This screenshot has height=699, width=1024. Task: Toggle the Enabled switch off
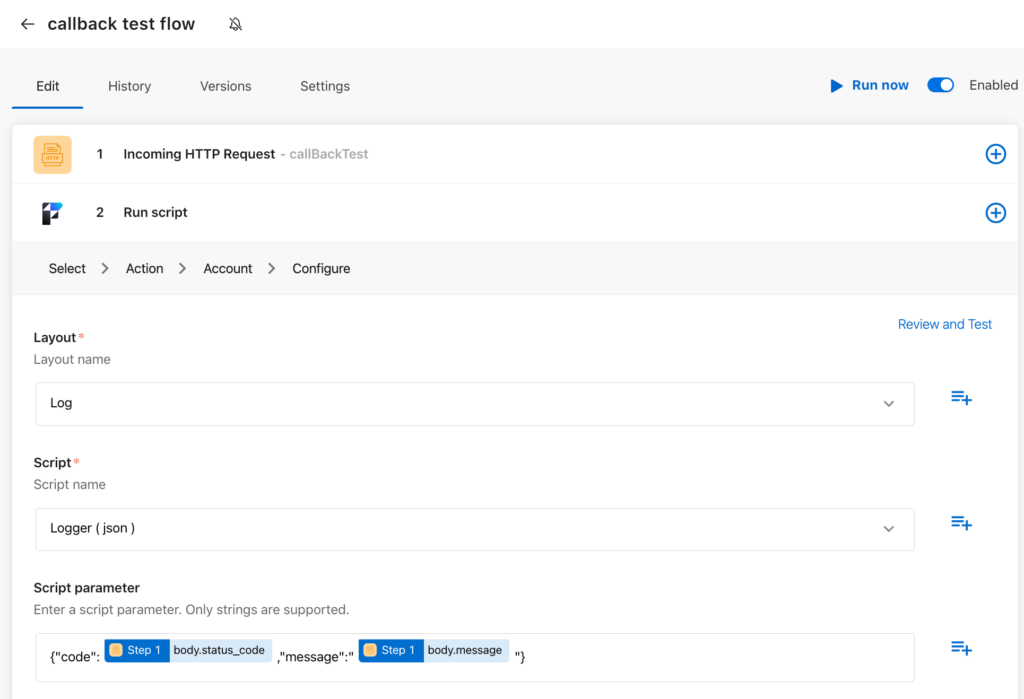[x=940, y=85]
